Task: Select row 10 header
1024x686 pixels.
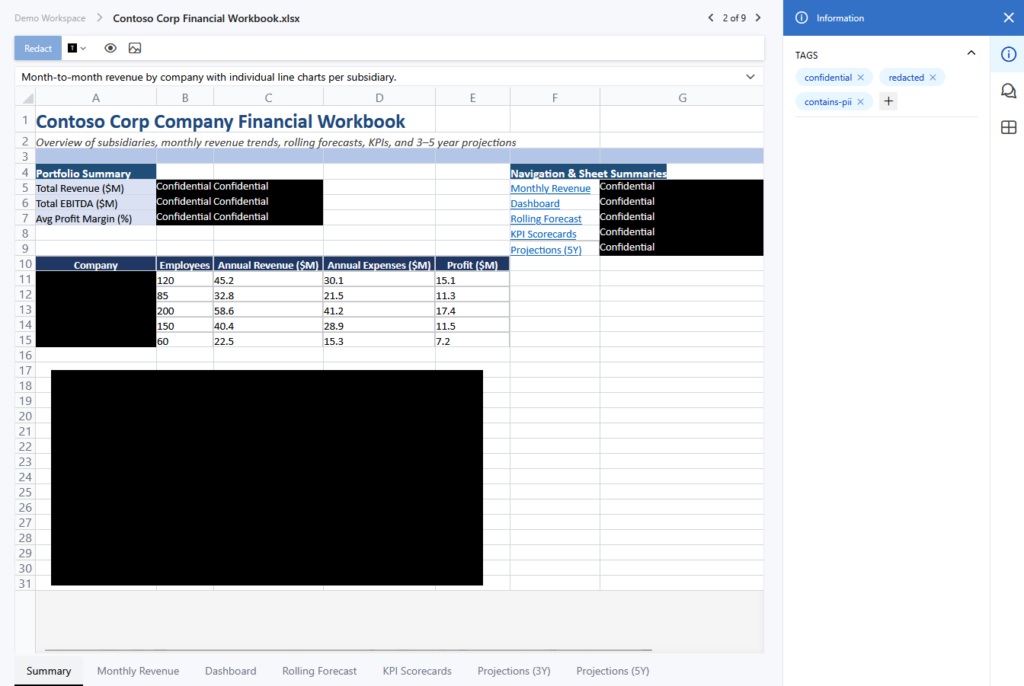Action: 25,264
